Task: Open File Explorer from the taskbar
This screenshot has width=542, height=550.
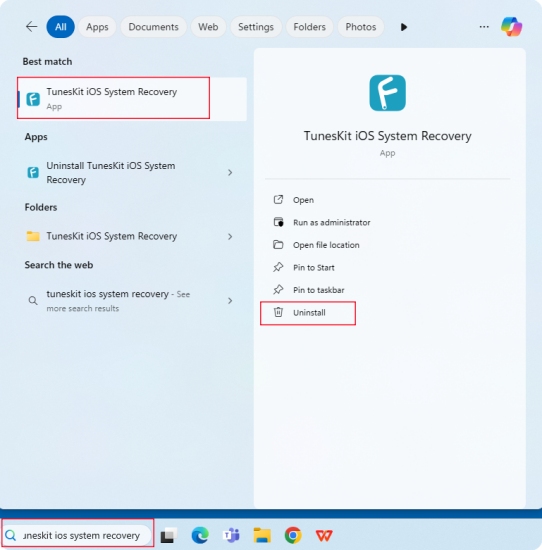Action: [x=262, y=535]
